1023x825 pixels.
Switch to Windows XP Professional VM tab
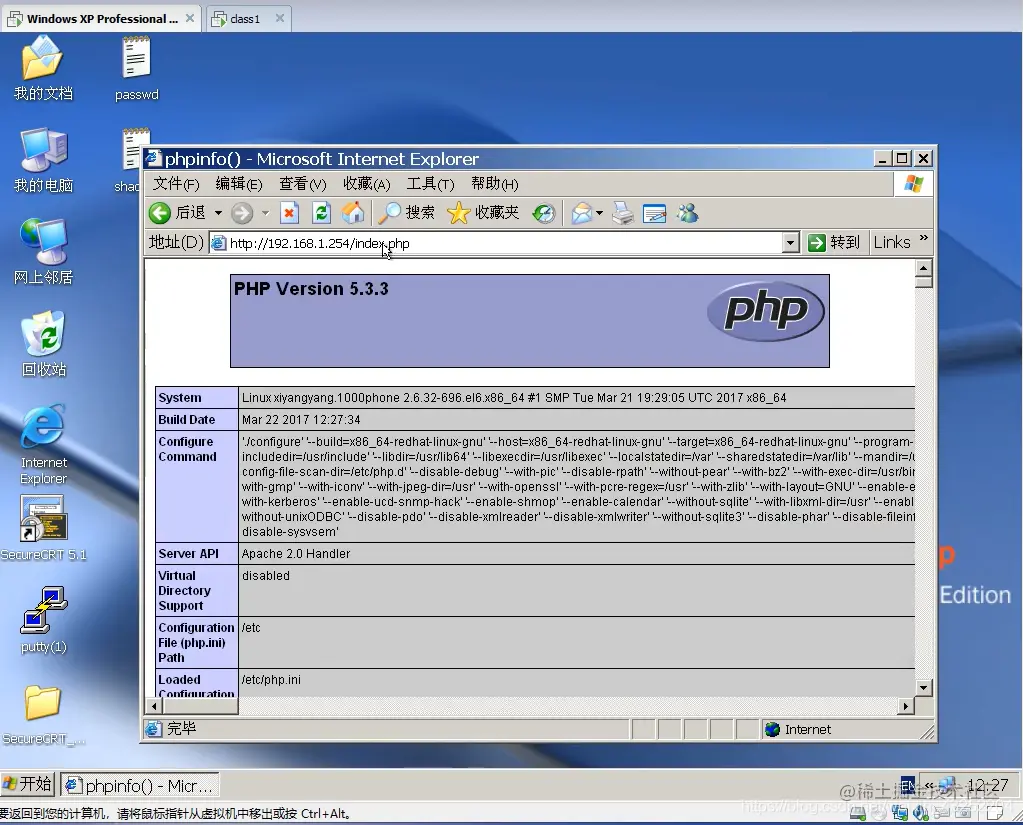(x=102, y=19)
